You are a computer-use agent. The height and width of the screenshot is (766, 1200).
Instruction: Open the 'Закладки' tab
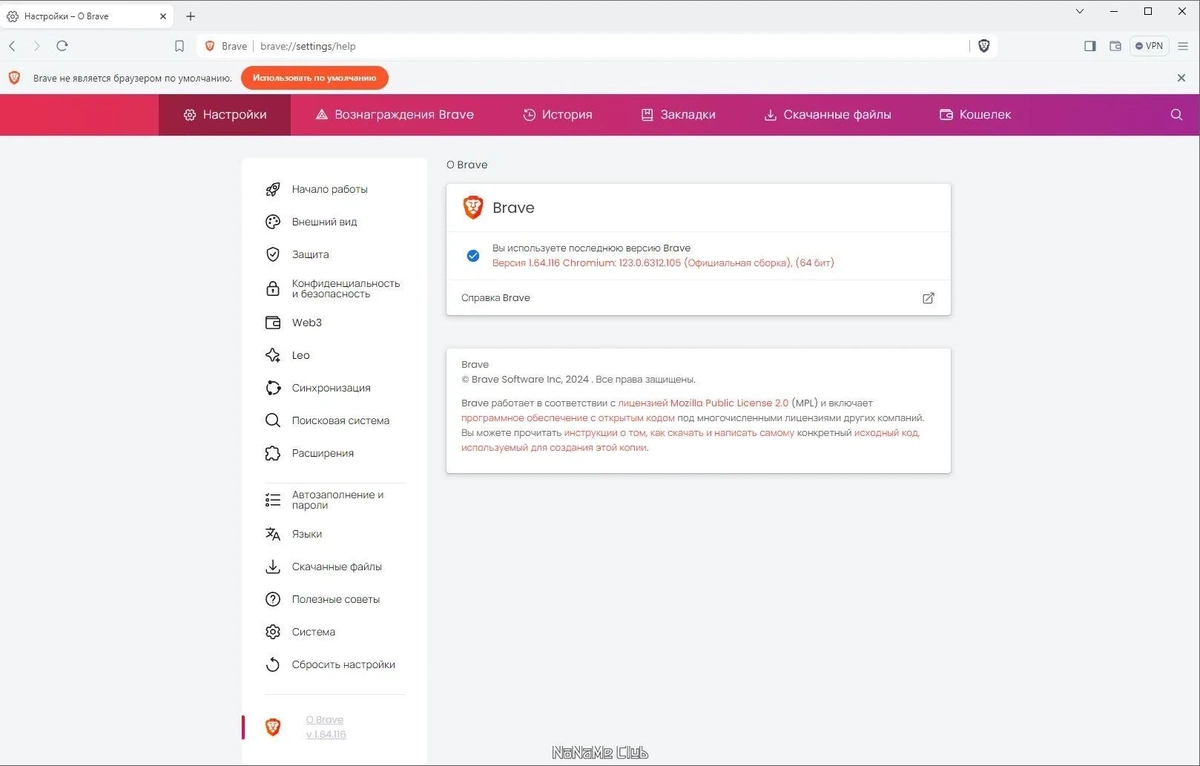point(678,115)
